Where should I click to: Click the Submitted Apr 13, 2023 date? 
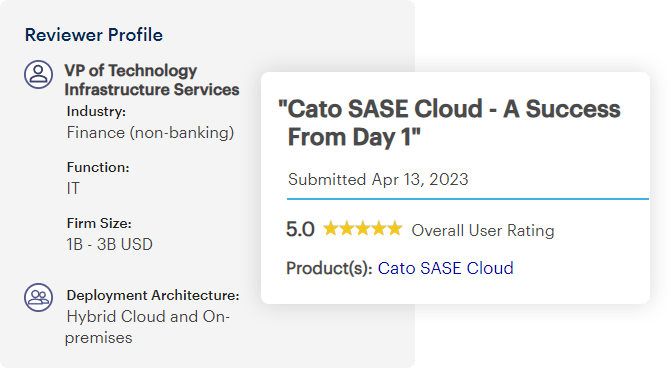click(x=378, y=179)
